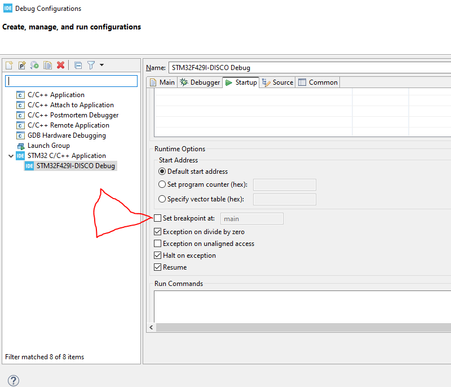
Task: Switch to the Main tab
Action: pos(162,82)
